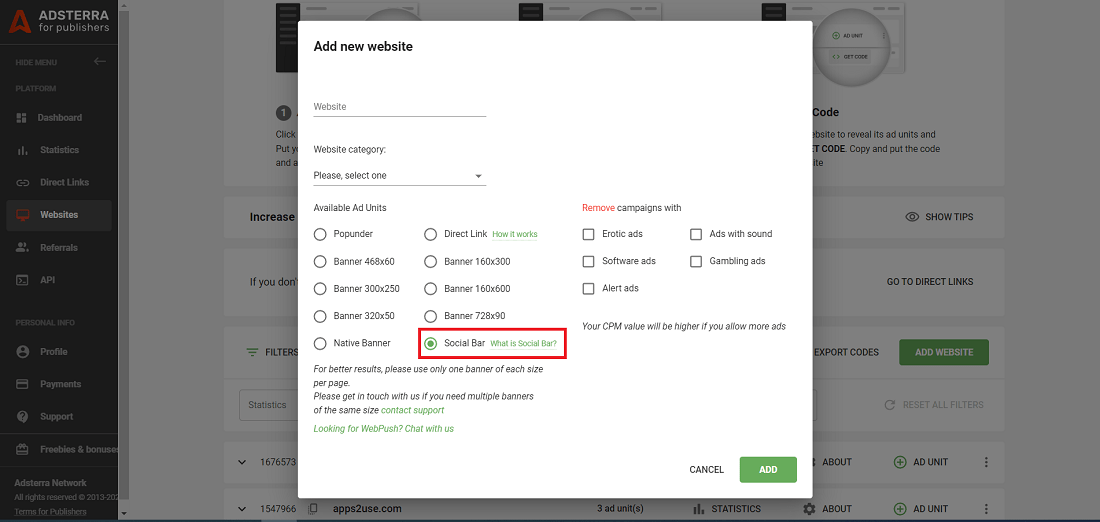Click Add Unit plus icon in row 1676573
Viewport: 1100px width, 522px height.
point(900,462)
